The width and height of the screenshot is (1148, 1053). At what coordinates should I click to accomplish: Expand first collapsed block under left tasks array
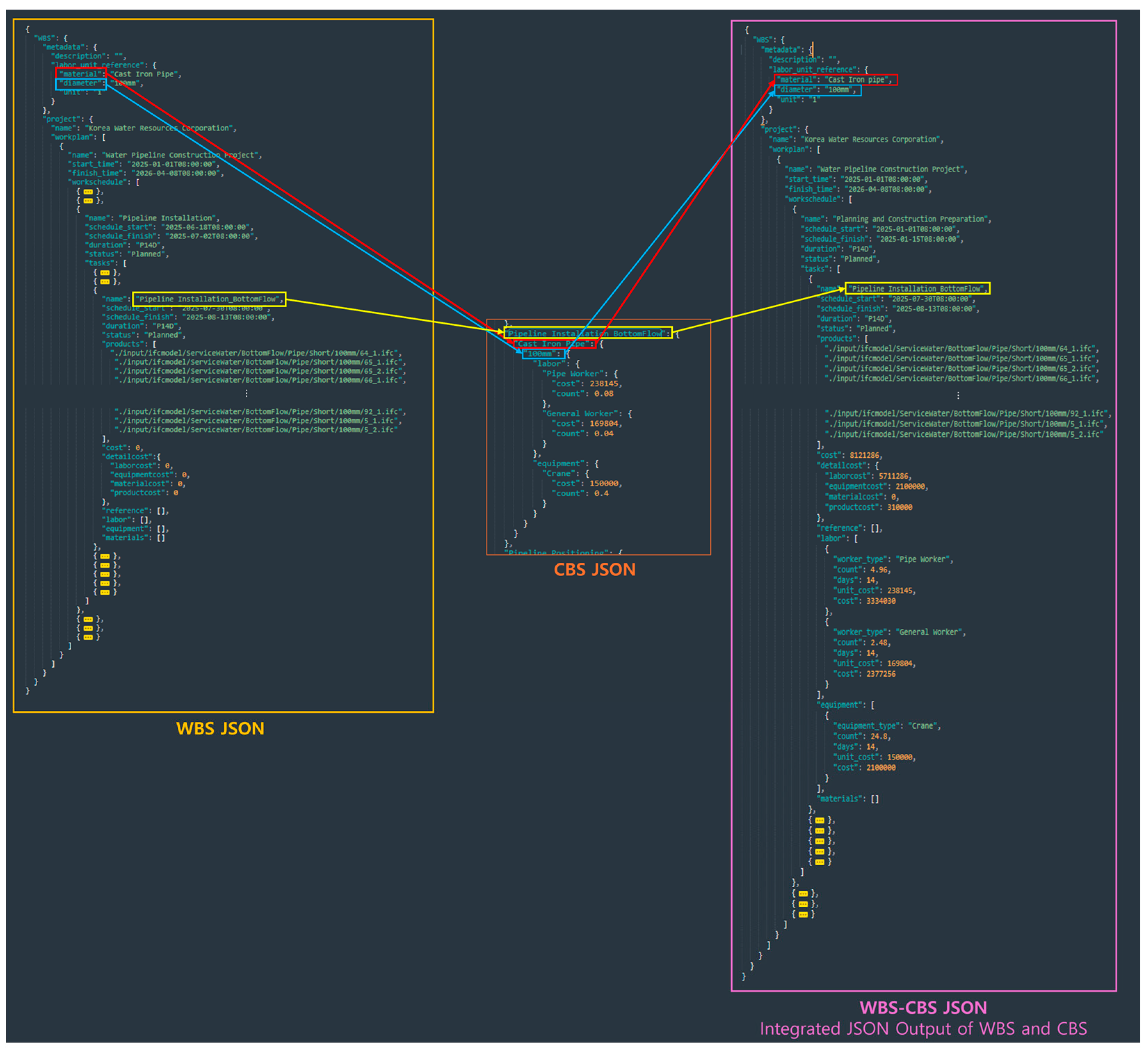105,272
